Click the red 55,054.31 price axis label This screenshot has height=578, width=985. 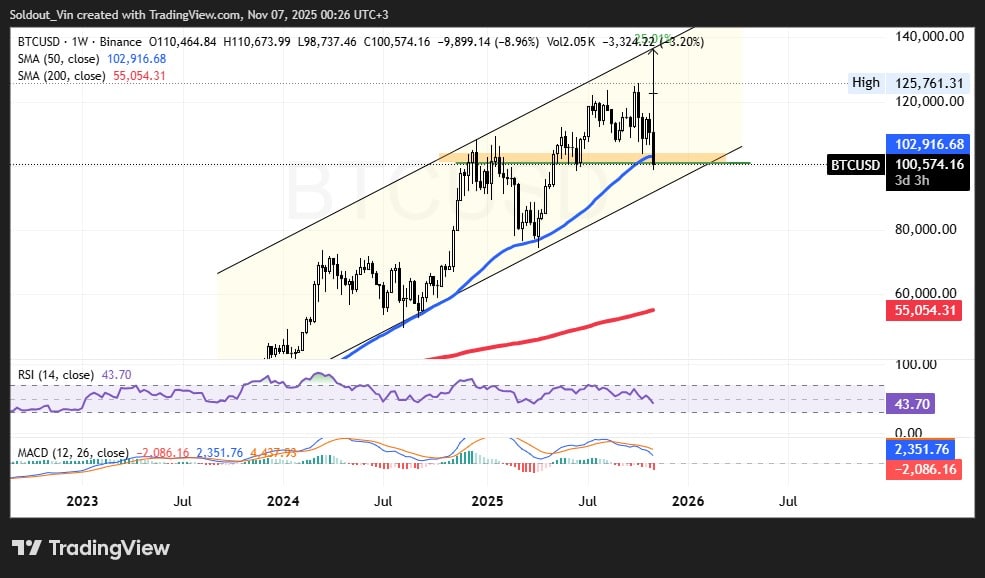(926, 311)
